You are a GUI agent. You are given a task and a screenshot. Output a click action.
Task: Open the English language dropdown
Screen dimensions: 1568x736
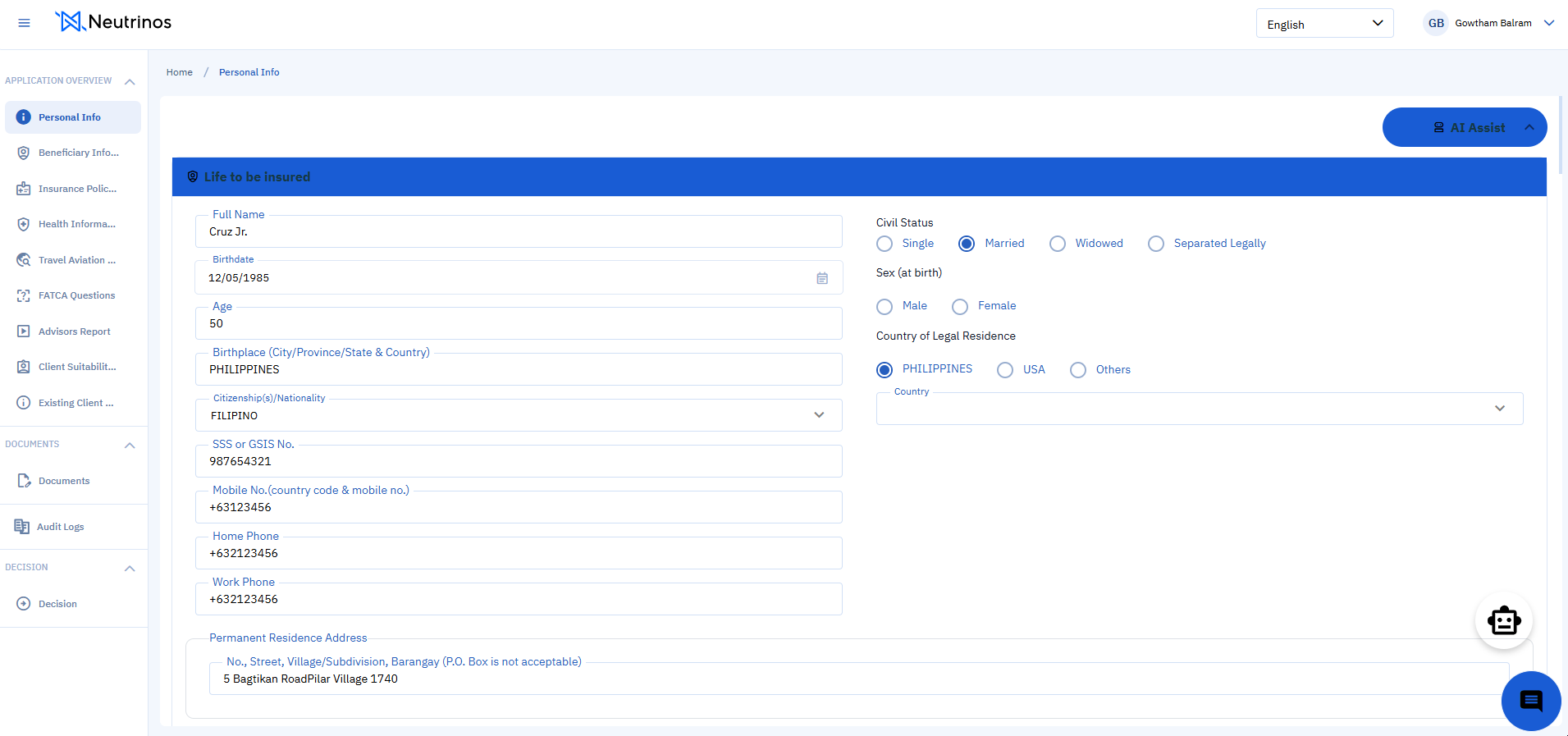pyautogui.click(x=1323, y=24)
